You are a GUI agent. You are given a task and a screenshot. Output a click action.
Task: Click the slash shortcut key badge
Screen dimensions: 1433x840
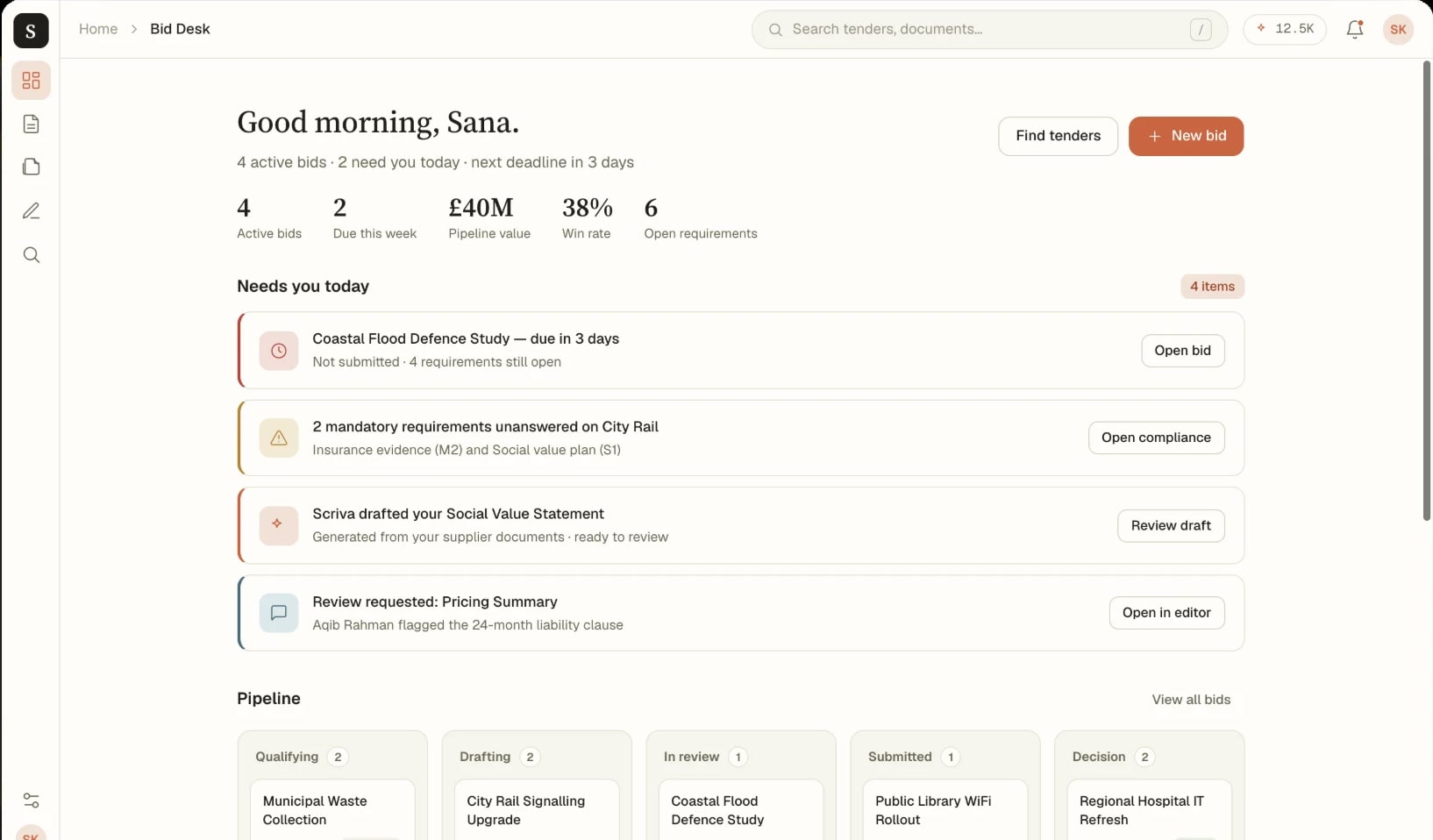(x=1201, y=30)
